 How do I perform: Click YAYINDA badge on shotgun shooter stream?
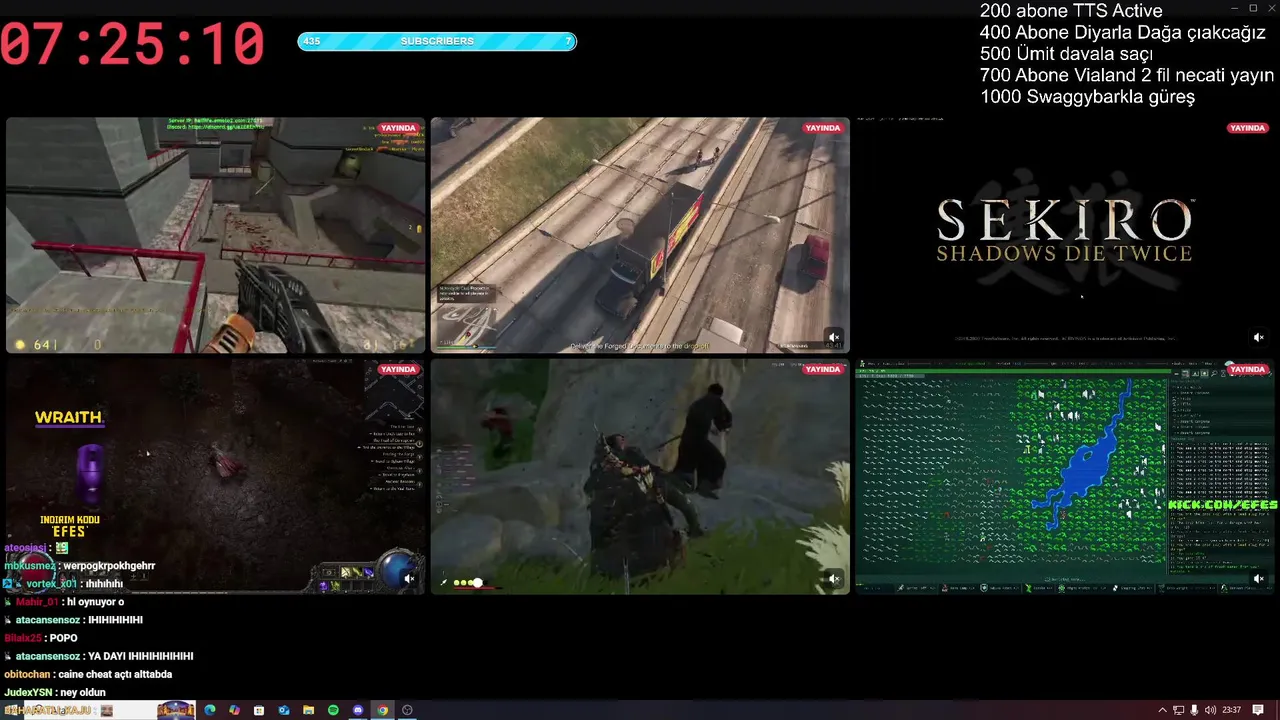[x=398, y=128]
